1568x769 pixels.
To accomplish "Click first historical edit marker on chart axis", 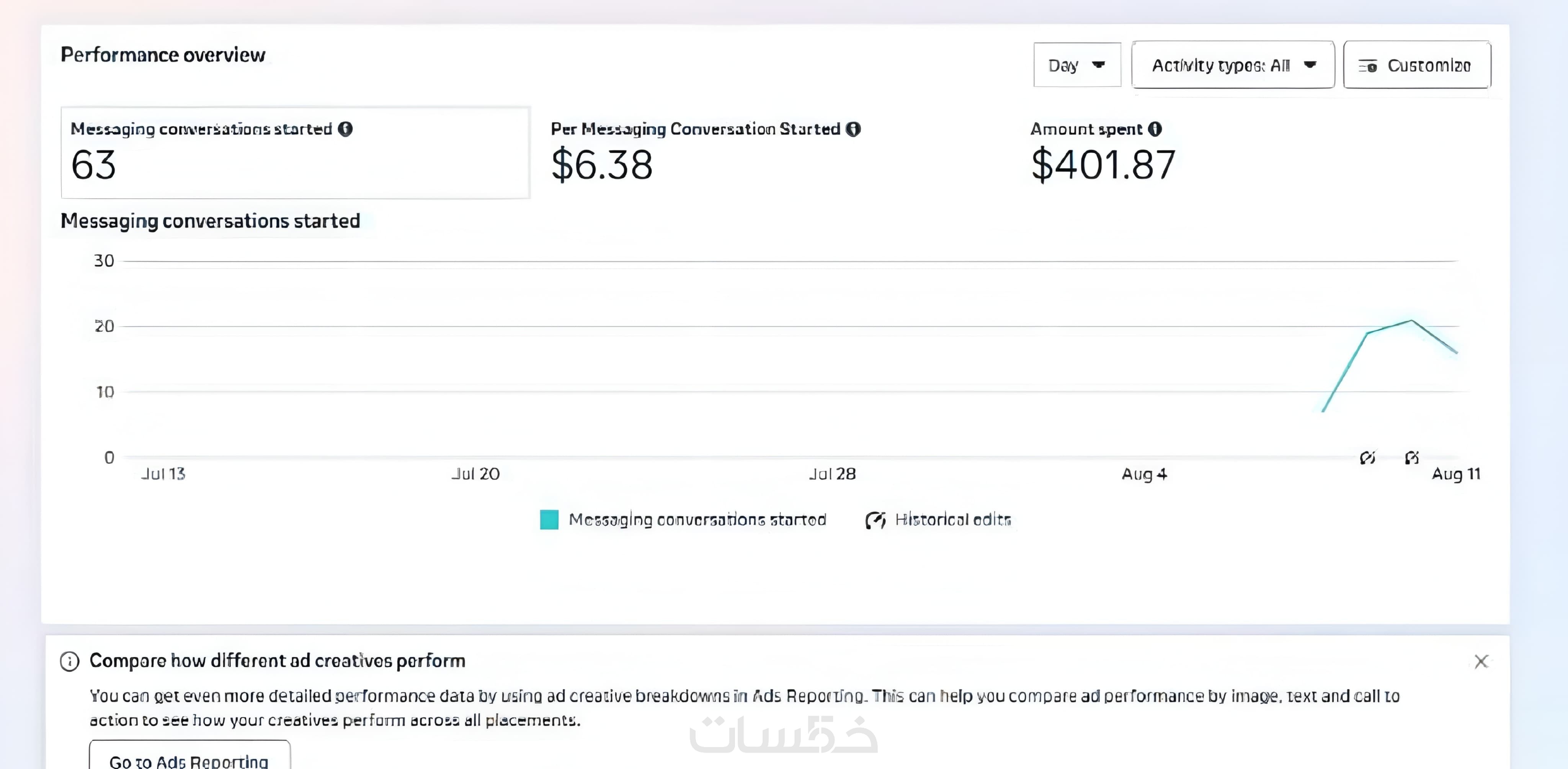I will click(x=1367, y=457).
